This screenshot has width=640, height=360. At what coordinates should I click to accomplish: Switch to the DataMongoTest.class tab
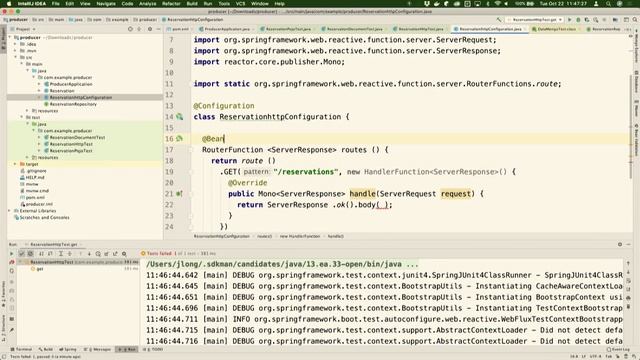(x=556, y=29)
